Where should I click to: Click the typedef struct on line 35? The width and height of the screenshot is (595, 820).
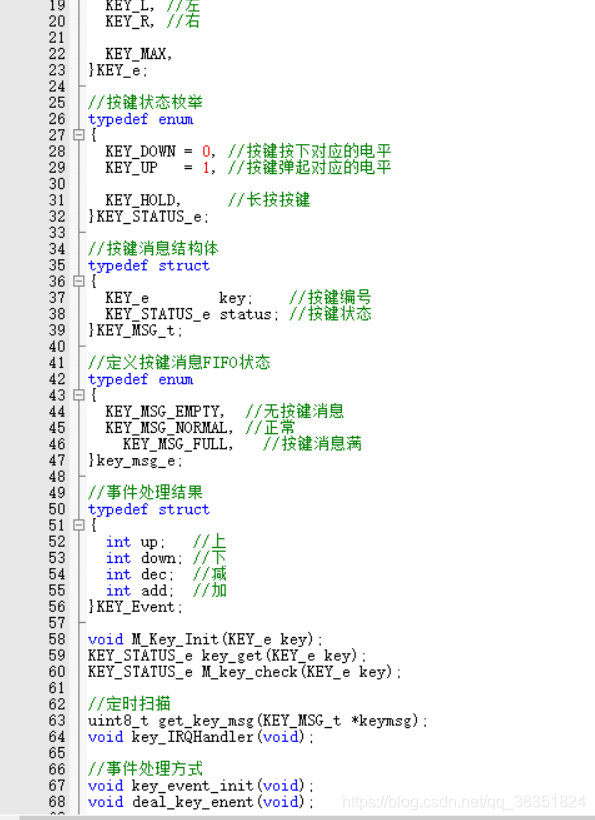click(x=149, y=265)
